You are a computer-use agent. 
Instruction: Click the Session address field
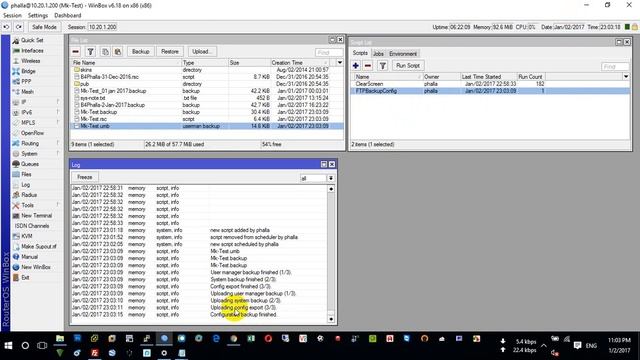click(102, 27)
